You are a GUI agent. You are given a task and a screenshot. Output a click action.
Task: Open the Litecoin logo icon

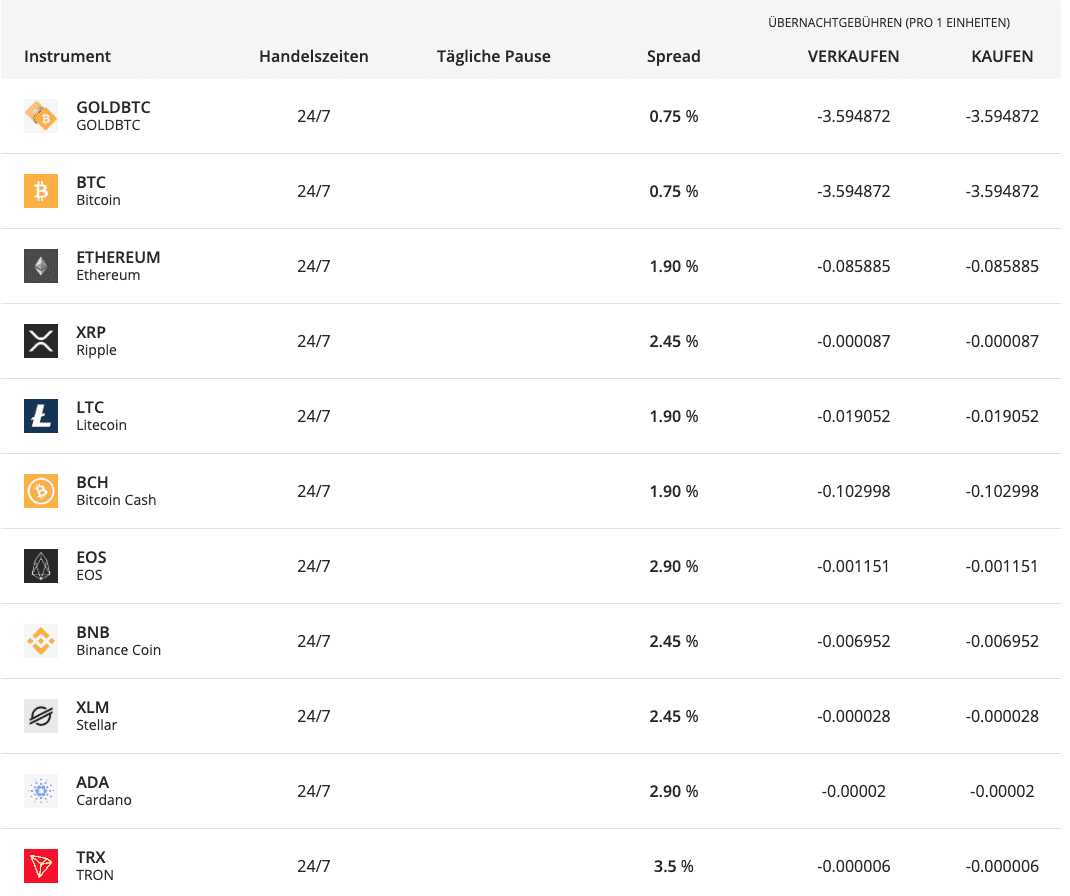tap(41, 416)
